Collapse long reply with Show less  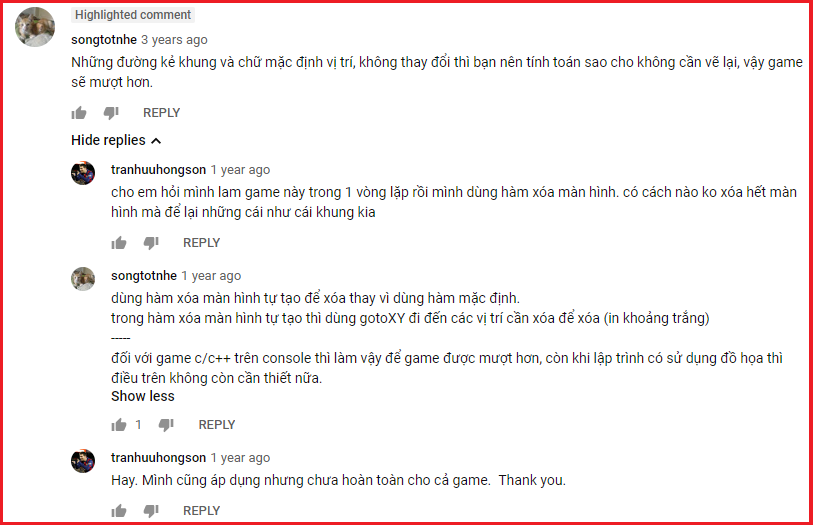tap(143, 396)
